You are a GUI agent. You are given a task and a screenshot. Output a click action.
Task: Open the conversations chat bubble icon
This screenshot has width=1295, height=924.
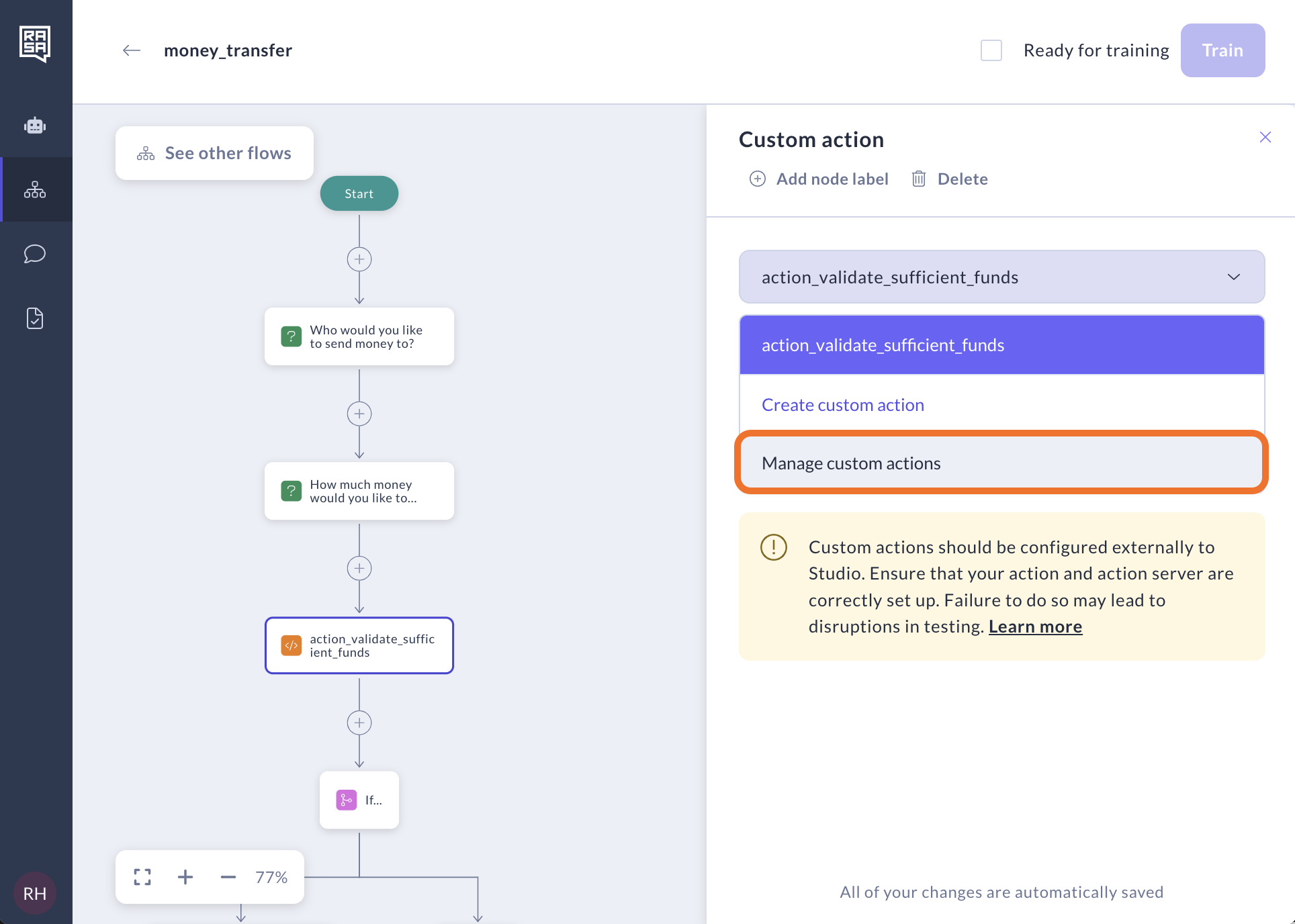[35, 254]
